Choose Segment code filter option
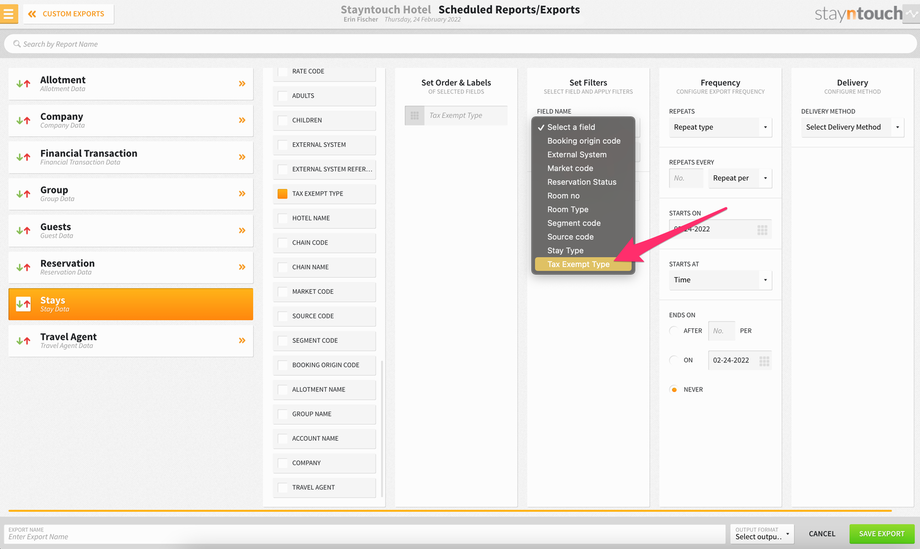 coord(583,223)
